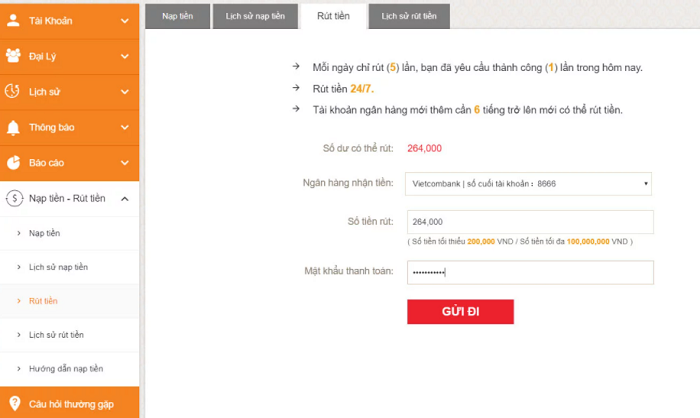Image resolution: width=700 pixels, height=418 pixels.
Task: Switch to the Lịch sử nạp tiền tab
Action: [253, 15]
